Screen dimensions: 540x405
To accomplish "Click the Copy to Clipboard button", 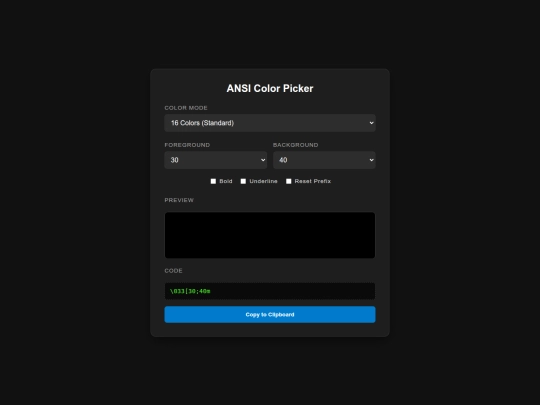I will (x=270, y=314).
